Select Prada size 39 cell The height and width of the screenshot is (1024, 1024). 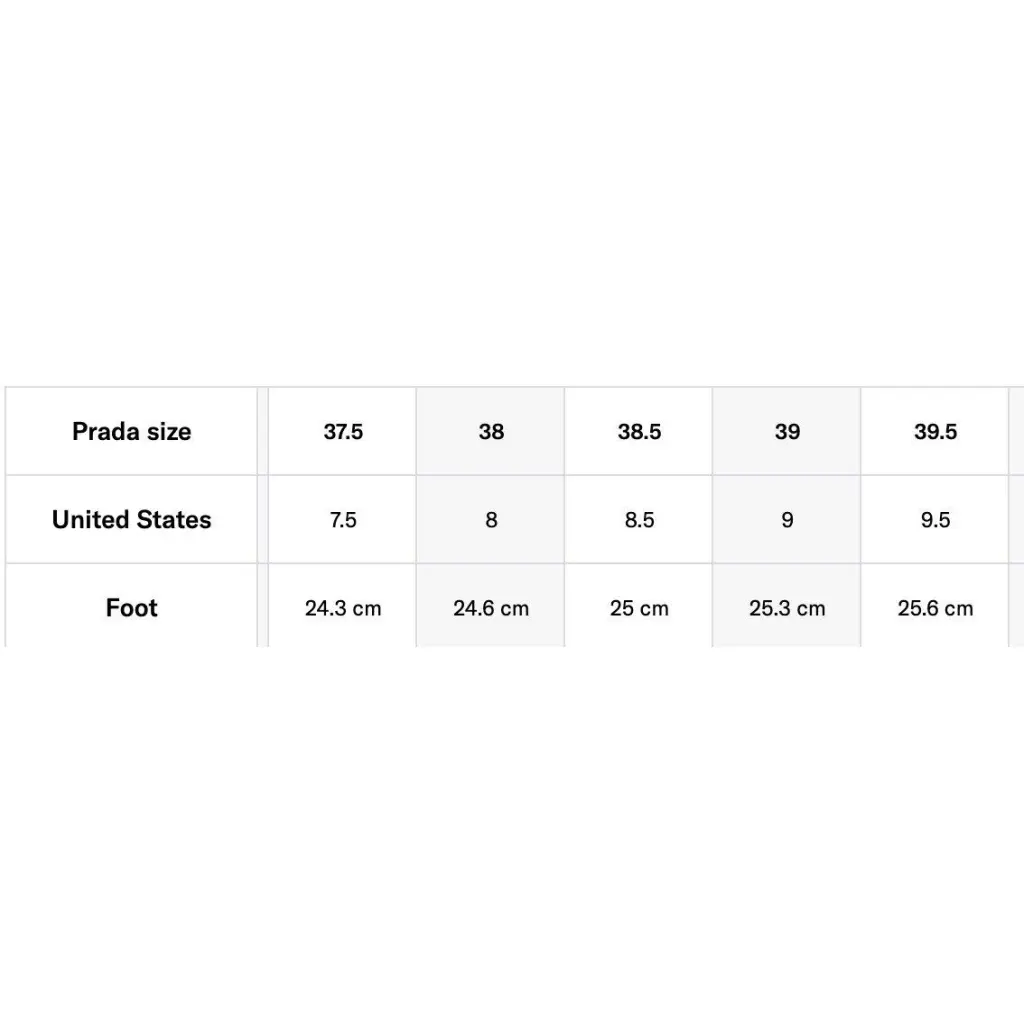[787, 432]
